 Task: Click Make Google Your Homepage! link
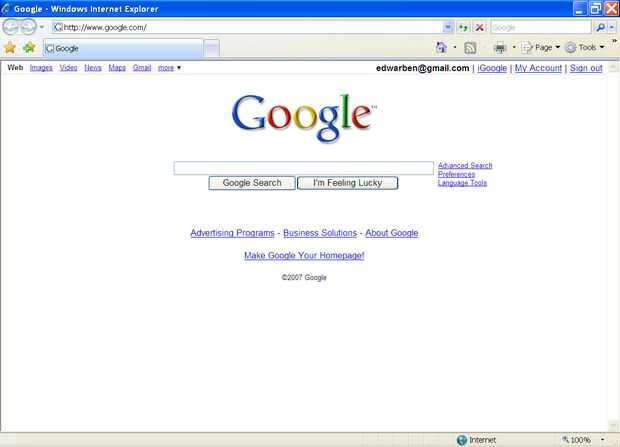click(x=304, y=256)
